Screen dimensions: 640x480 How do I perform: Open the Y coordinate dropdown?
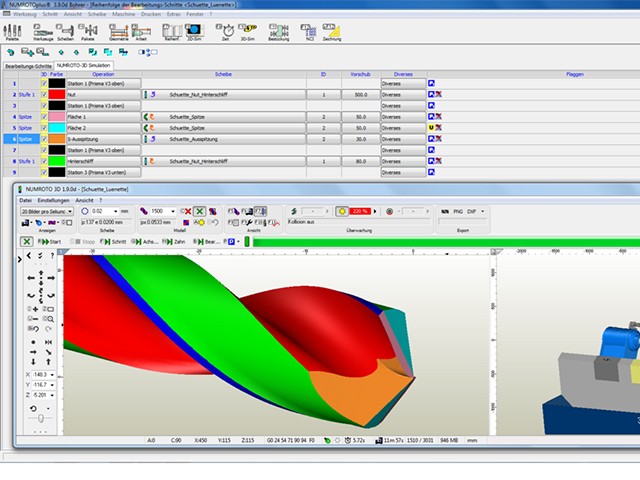52,385
